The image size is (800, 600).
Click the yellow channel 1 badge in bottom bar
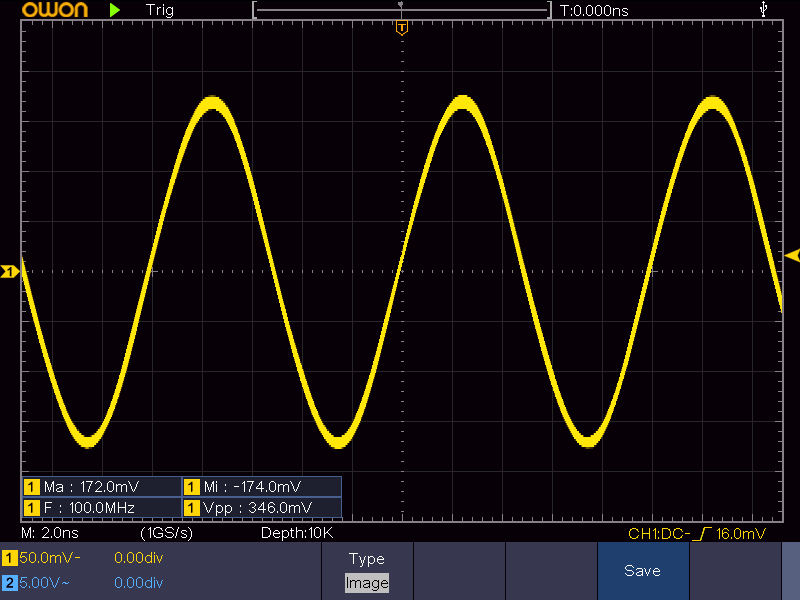(10, 558)
